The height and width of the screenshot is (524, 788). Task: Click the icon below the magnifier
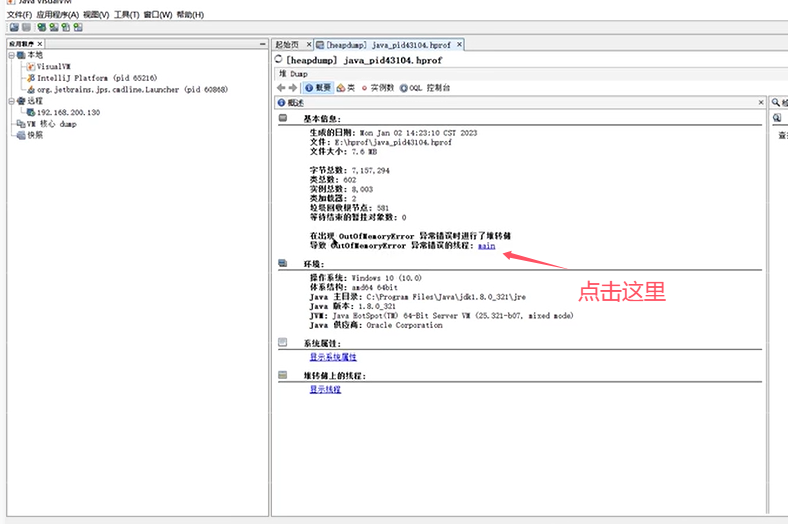pos(777,118)
